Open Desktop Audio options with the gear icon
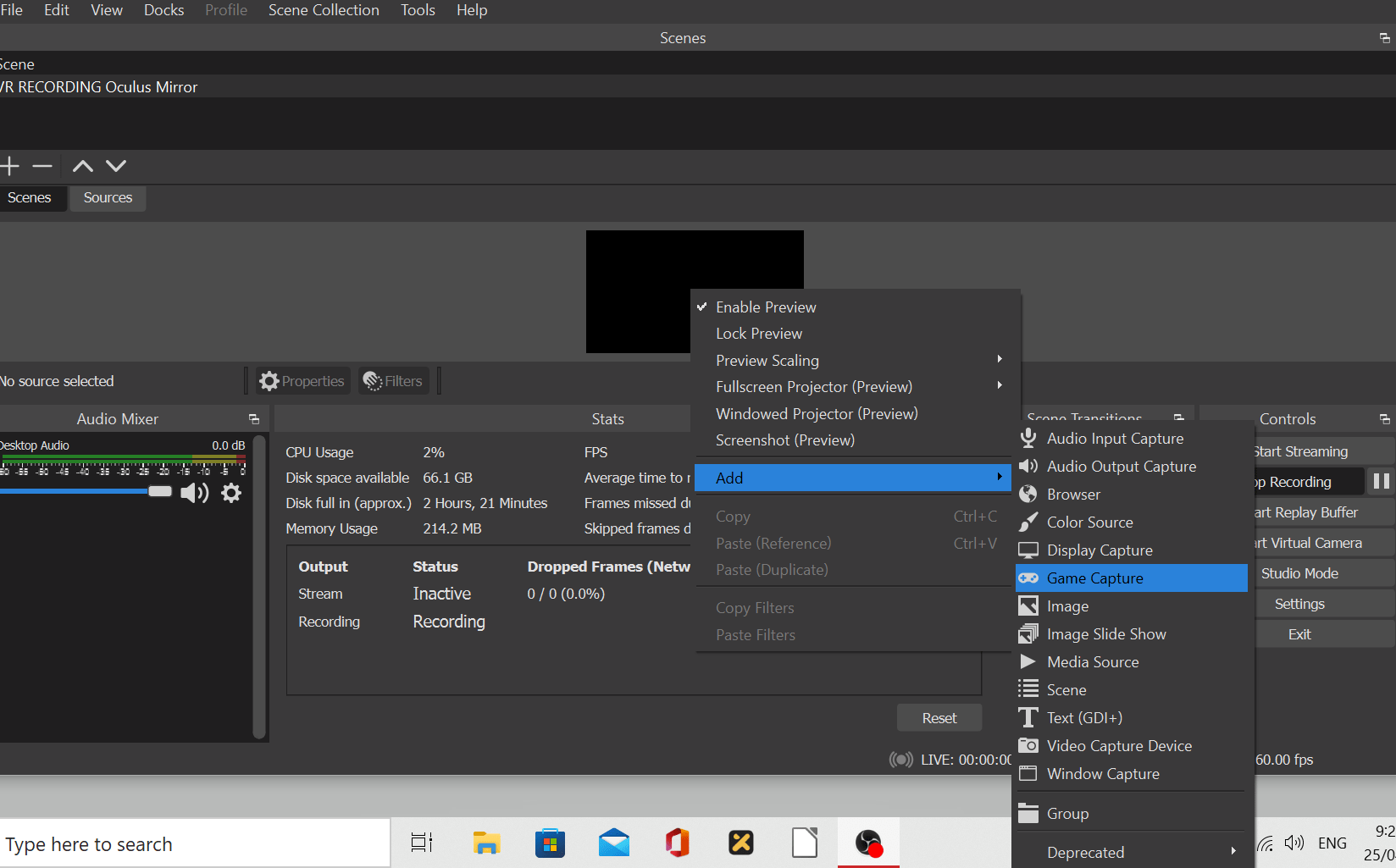Image resolution: width=1396 pixels, height=868 pixels. click(x=230, y=493)
